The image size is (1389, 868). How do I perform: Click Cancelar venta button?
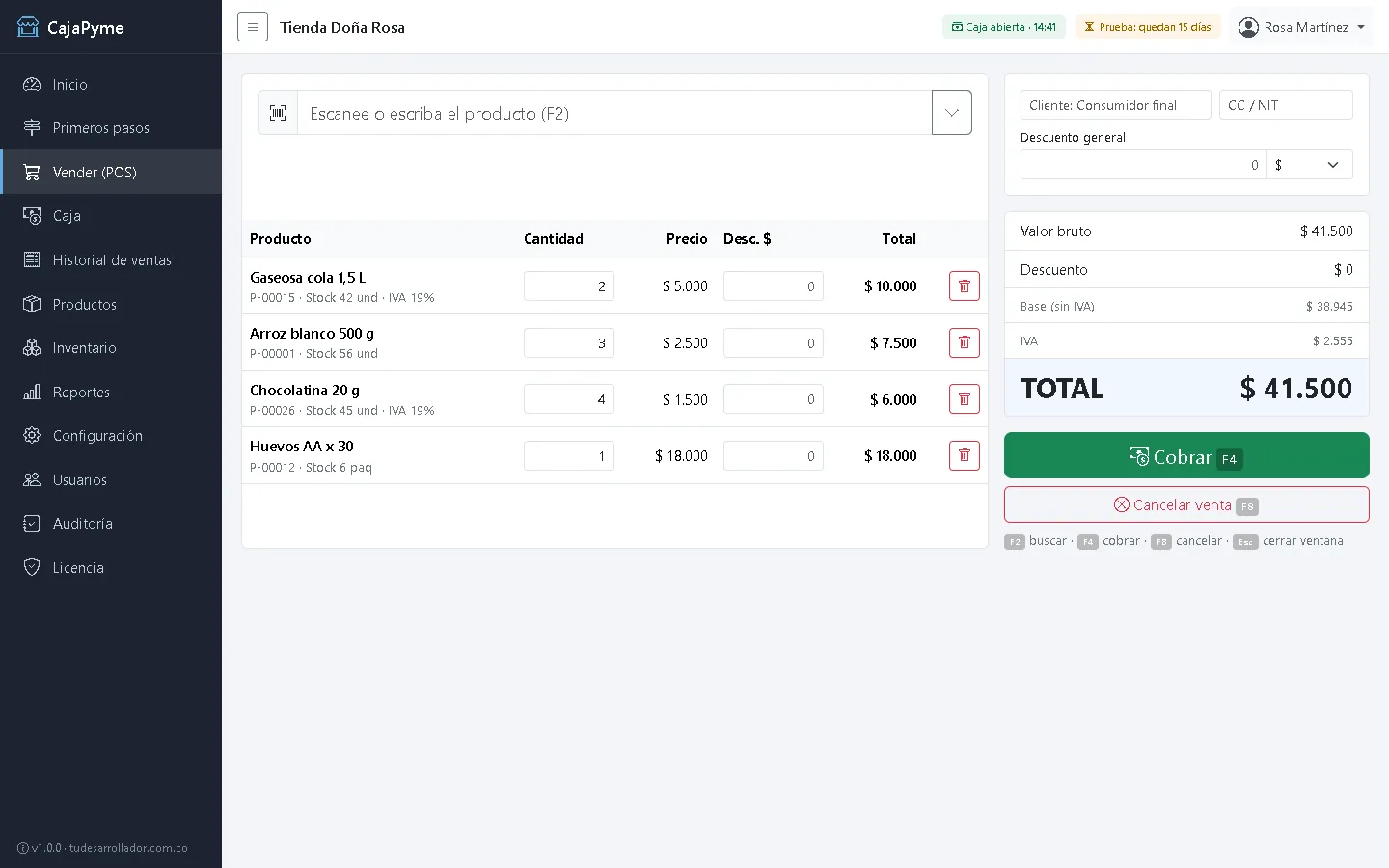click(1186, 504)
